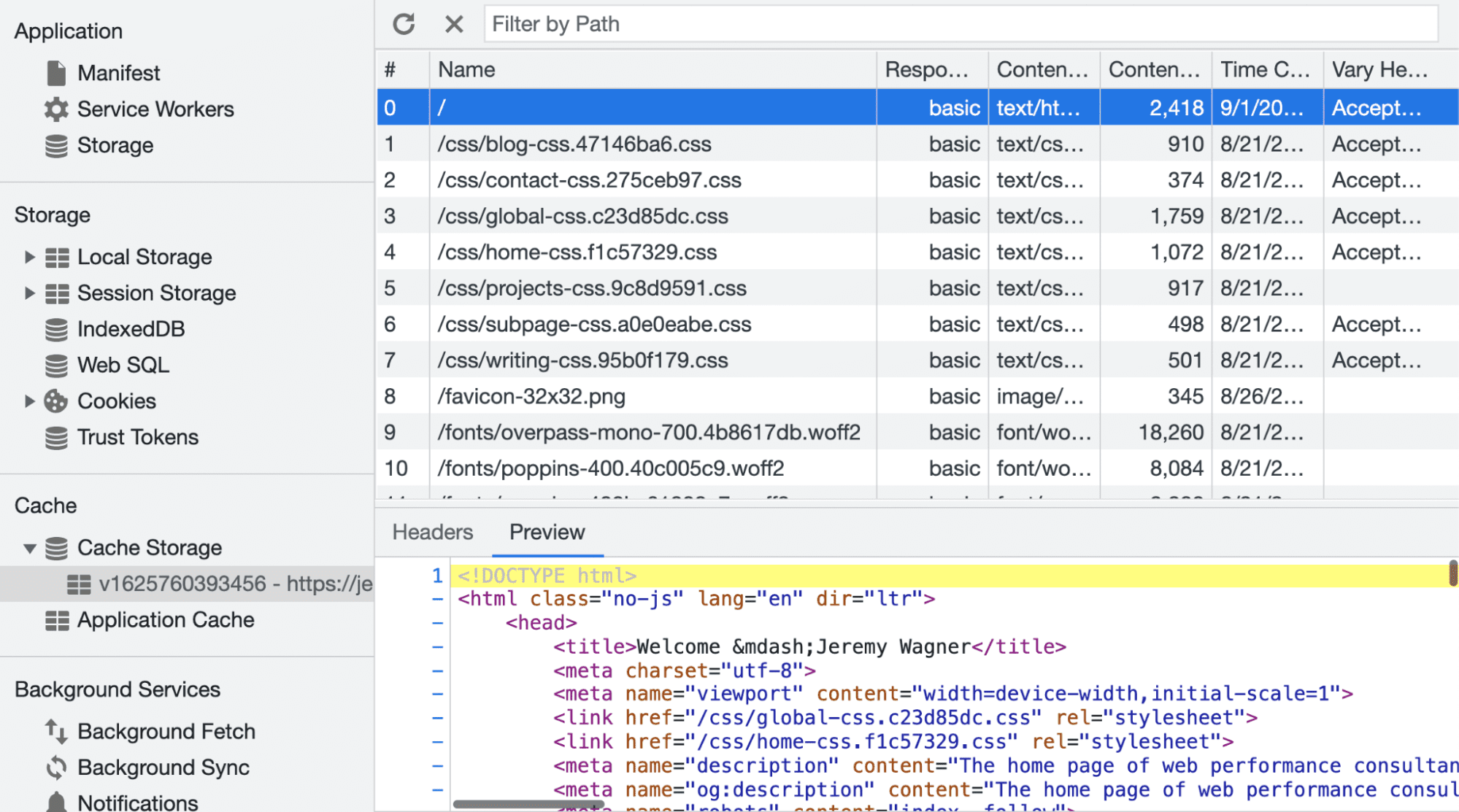
Task: Click the clear cache storage icon
Action: click(x=453, y=22)
